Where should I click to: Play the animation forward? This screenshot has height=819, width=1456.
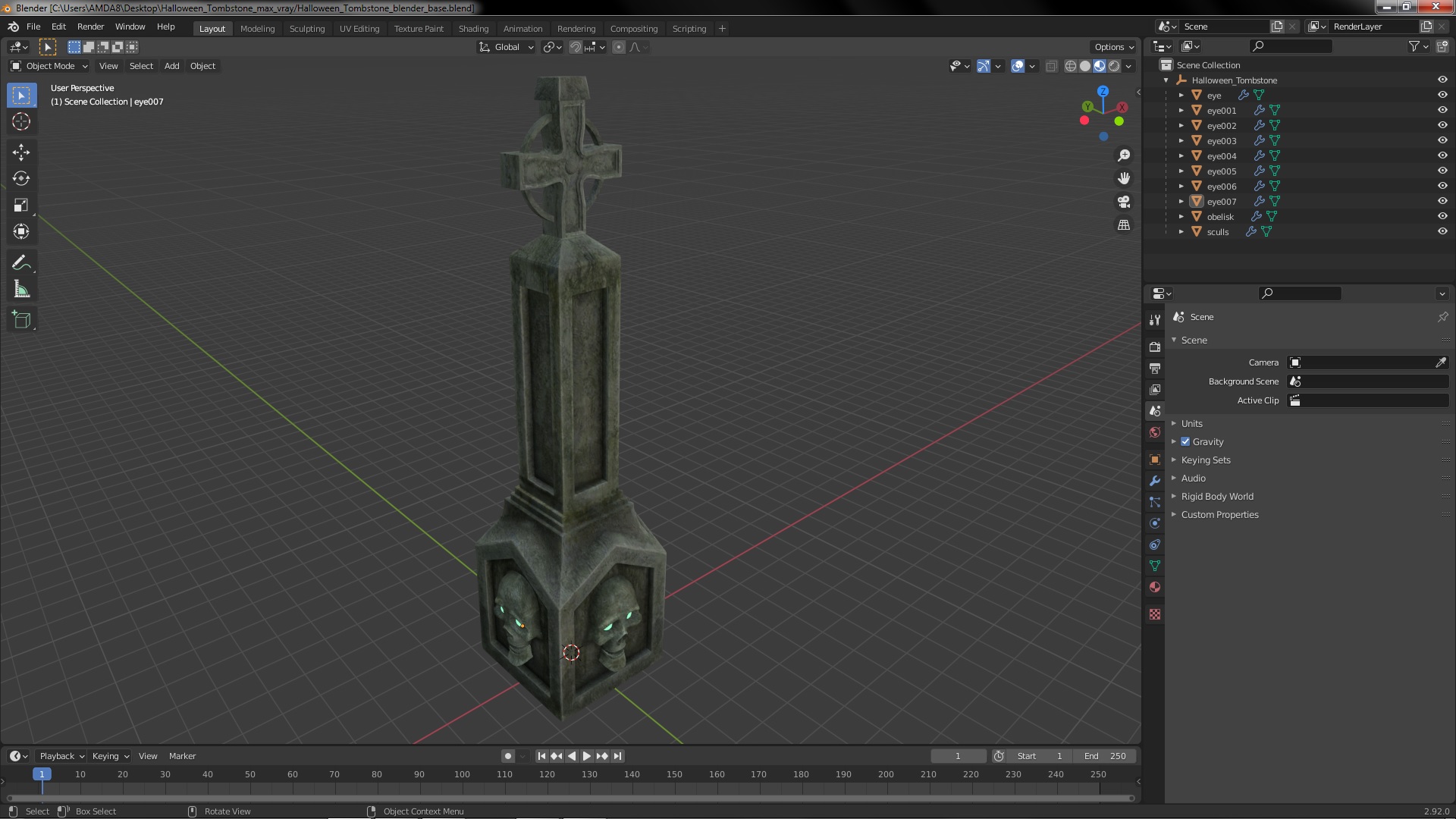586,756
